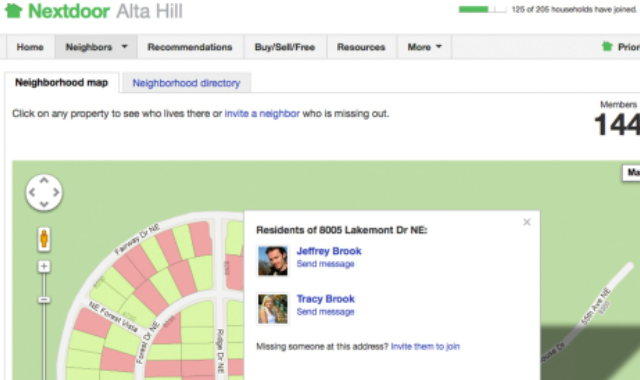The height and width of the screenshot is (380, 640).
Task: Pan the map left with arrow
Action: coord(32,192)
